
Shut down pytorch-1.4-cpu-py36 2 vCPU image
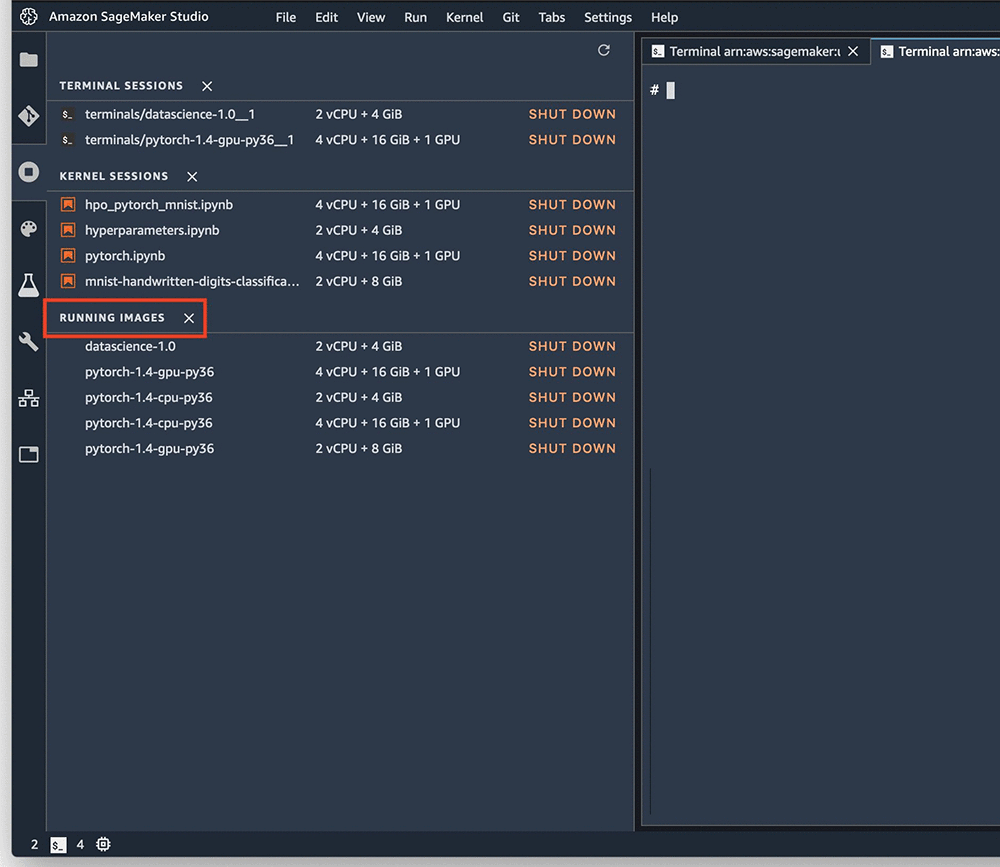click(x=572, y=397)
